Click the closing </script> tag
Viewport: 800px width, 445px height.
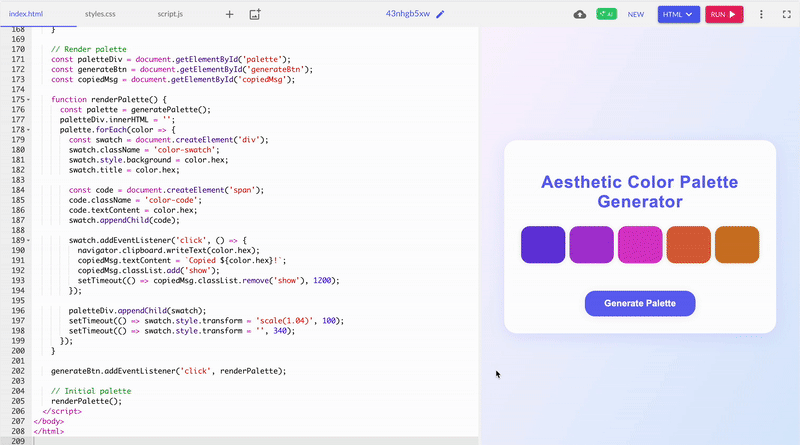pos(62,411)
